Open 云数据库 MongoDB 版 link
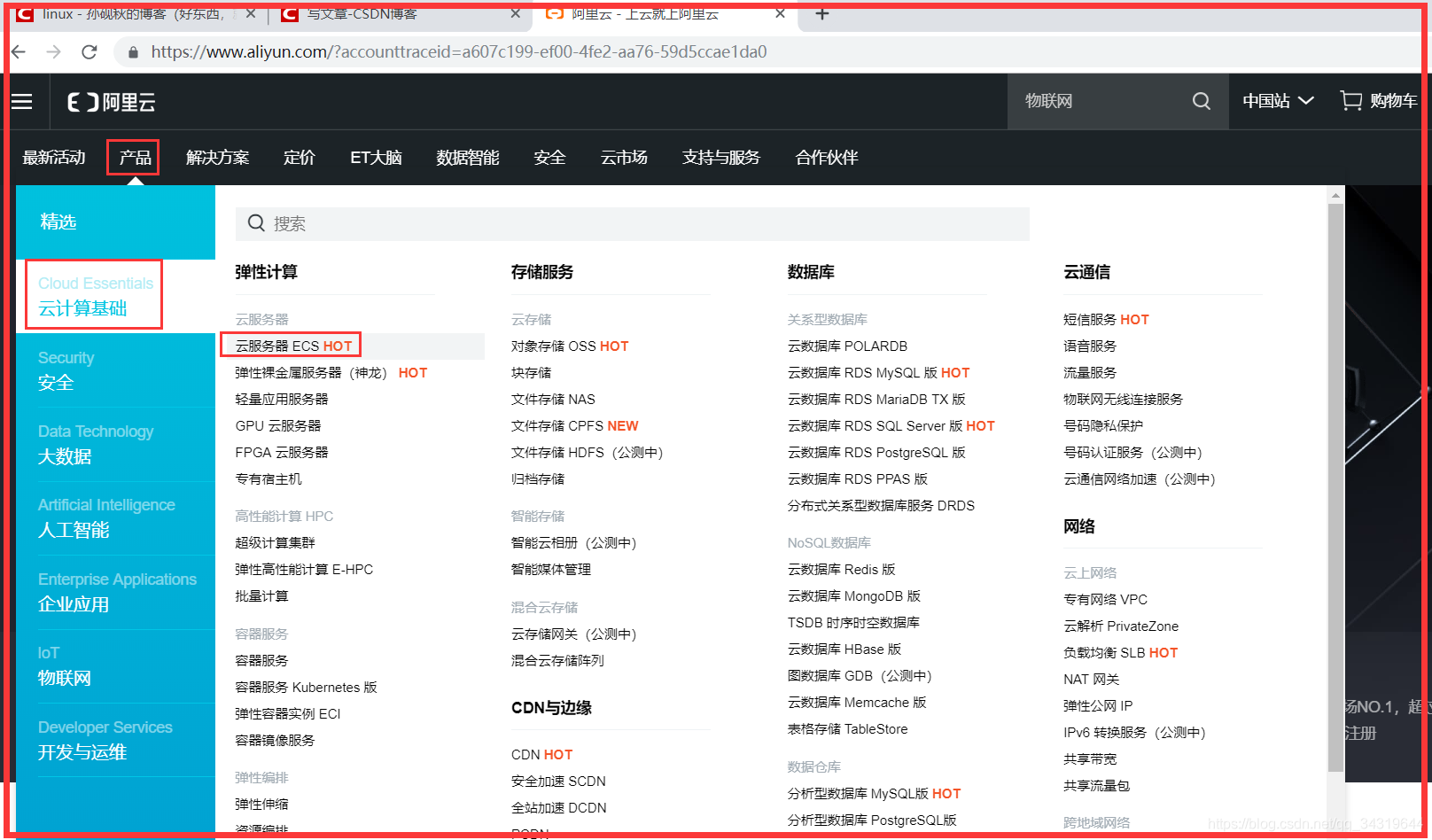This screenshot has width=1432, height=840. (853, 595)
